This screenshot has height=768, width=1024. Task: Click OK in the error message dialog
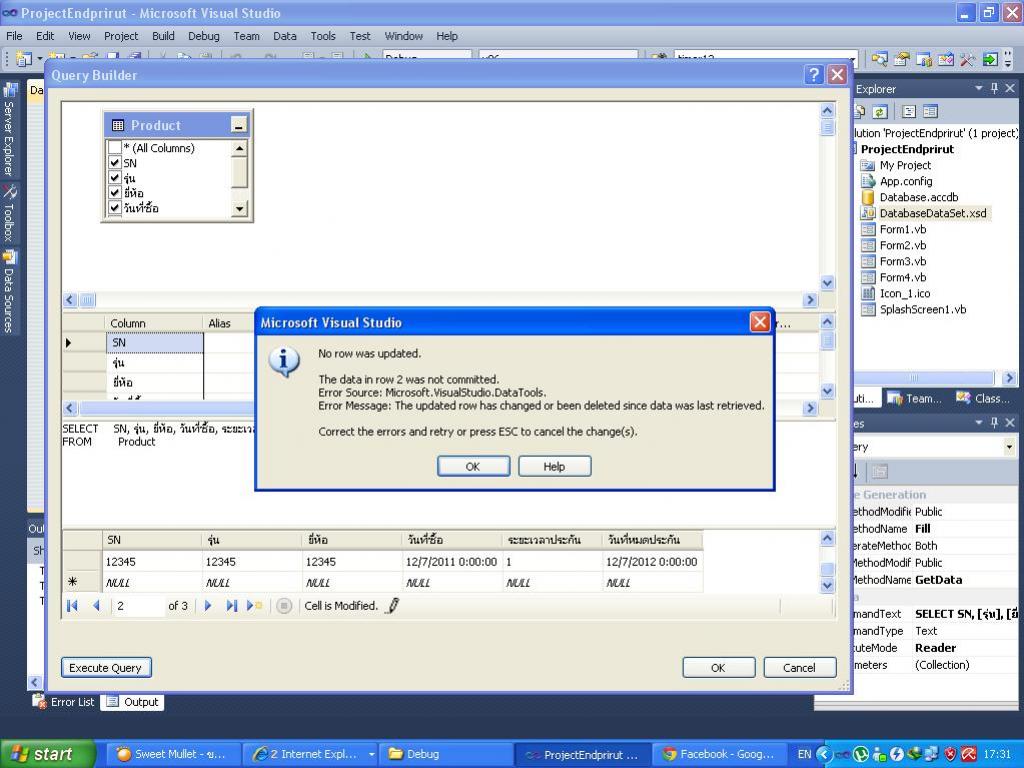(x=473, y=466)
